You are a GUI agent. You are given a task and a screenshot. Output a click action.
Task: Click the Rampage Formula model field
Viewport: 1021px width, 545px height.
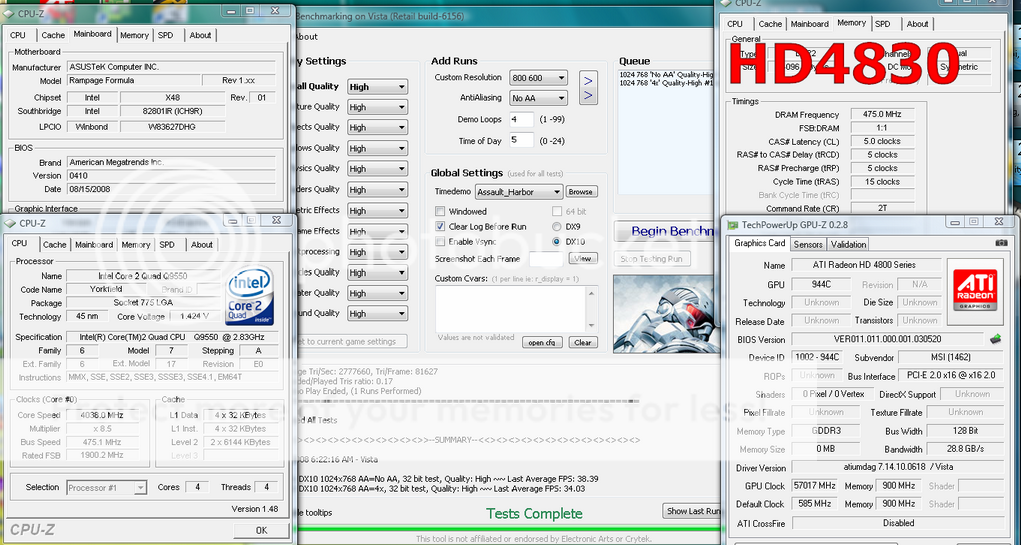[x=133, y=81]
